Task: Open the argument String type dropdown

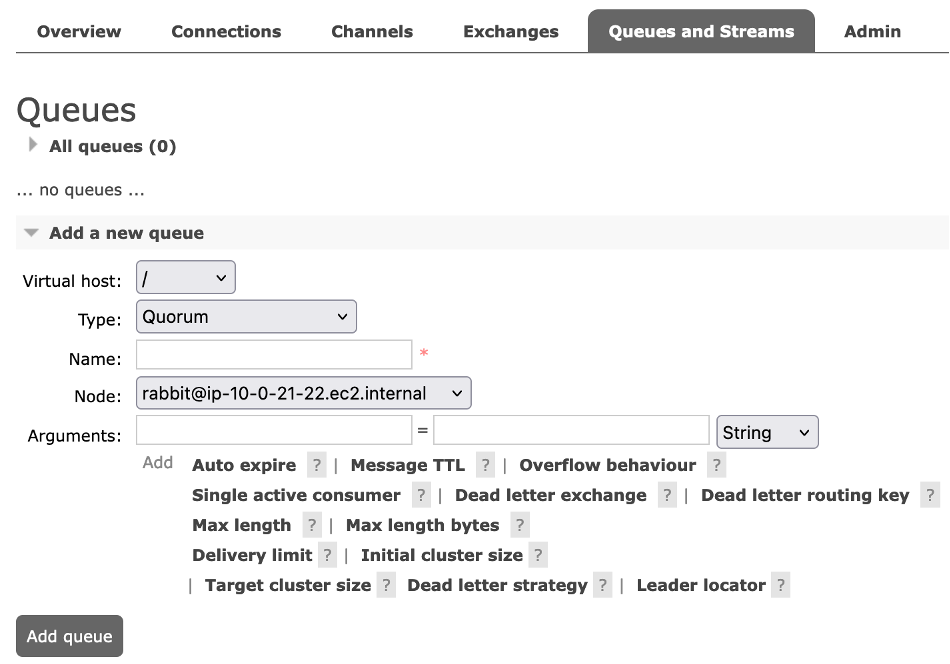Action: point(766,432)
